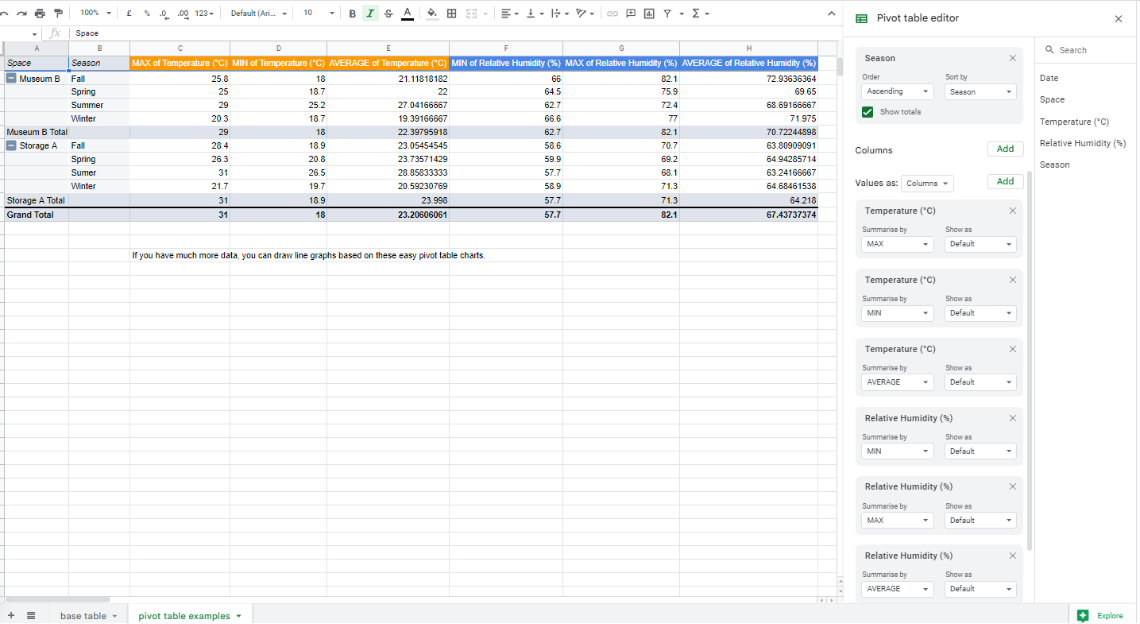The image size is (1140, 624).
Task: Click Add next to Columns
Action: click(1004, 148)
